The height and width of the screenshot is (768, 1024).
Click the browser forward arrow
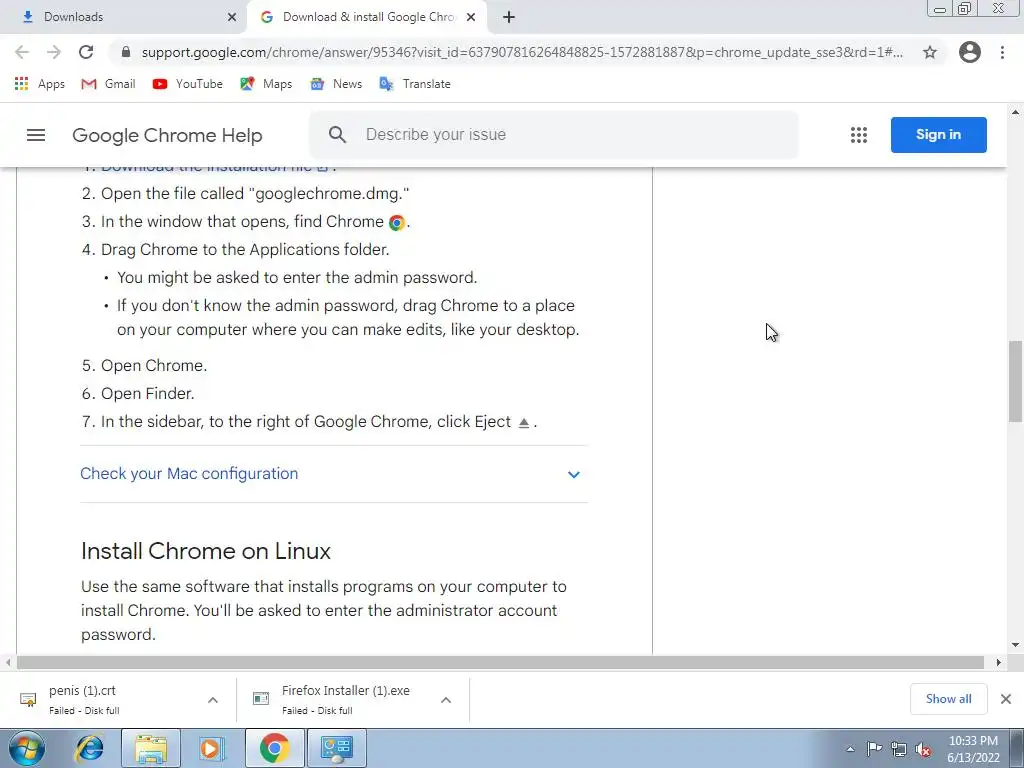click(x=54, y=52)
